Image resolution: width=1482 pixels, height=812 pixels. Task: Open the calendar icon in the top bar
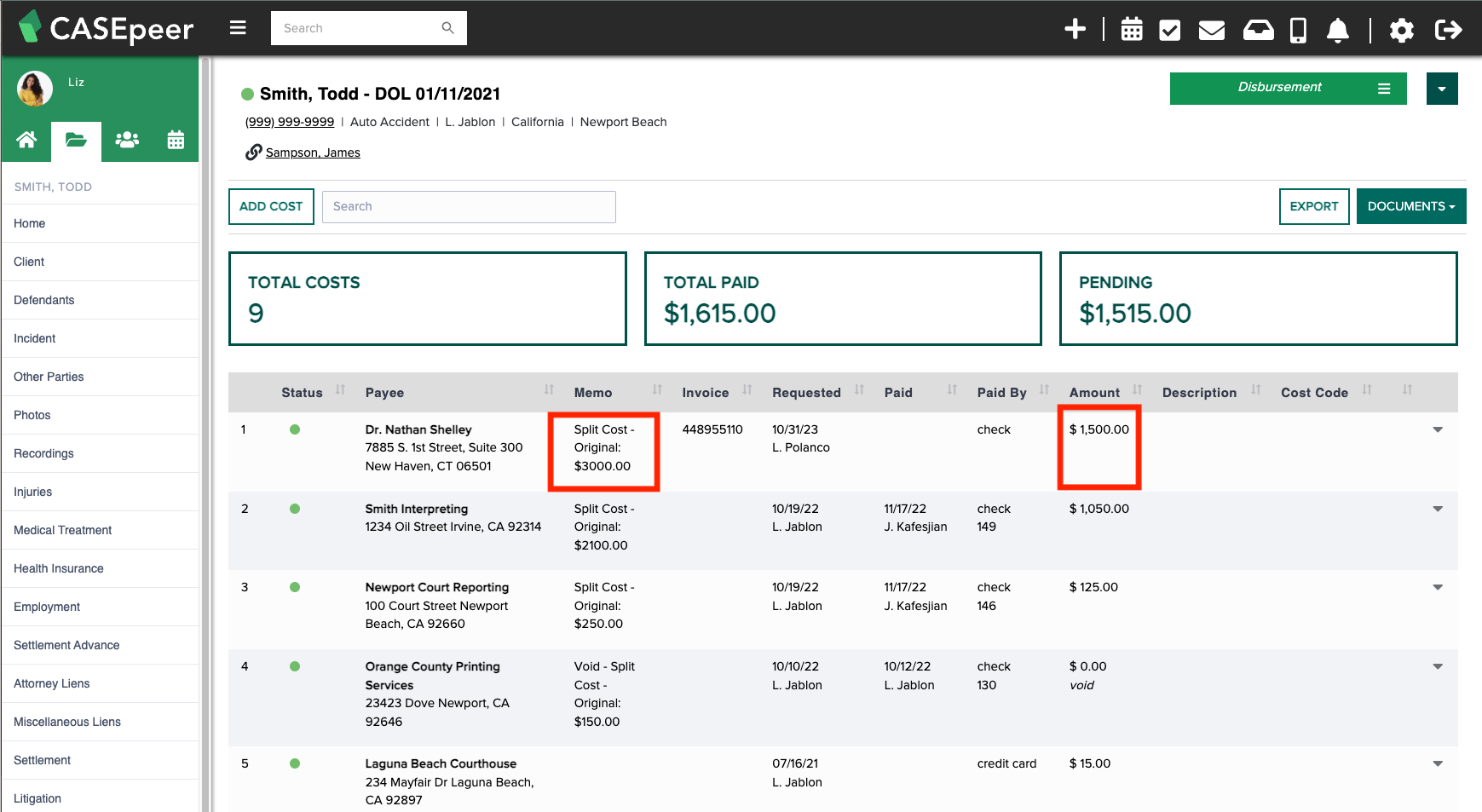[x=1132, y=29]
